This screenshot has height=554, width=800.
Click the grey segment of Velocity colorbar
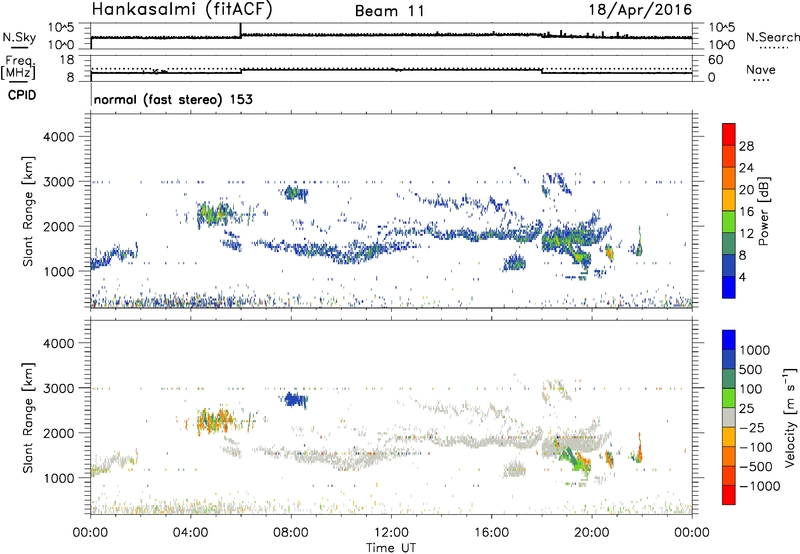tap(729, 418)
